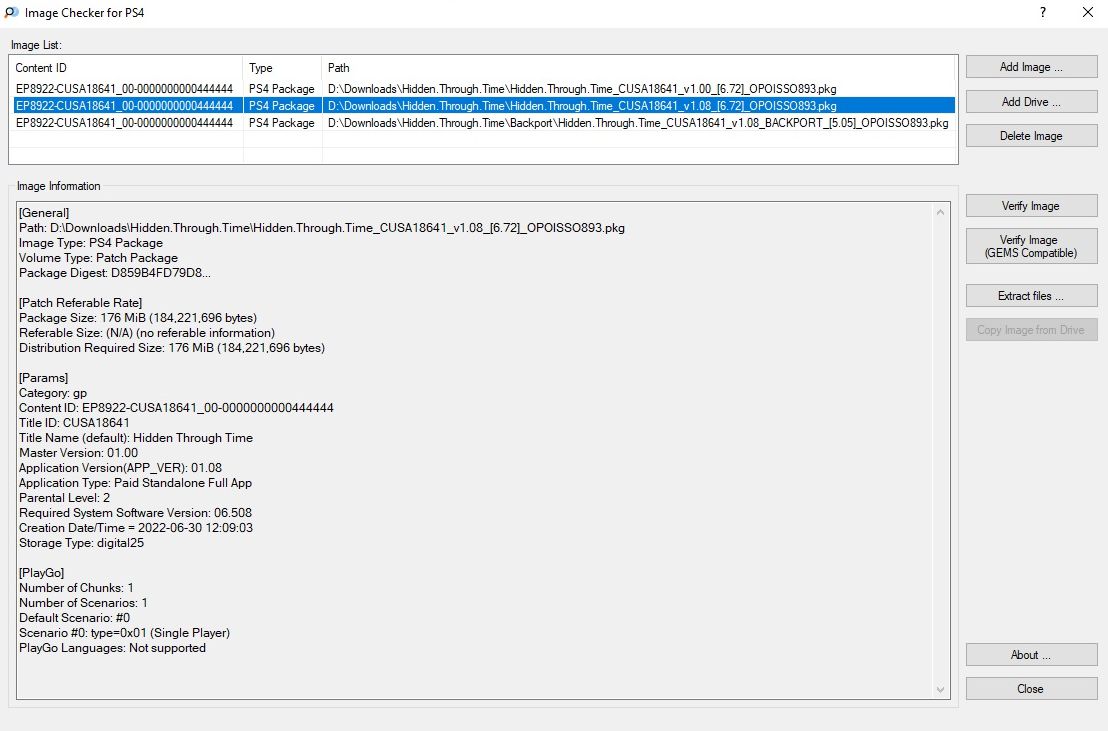
Task: Click the grayed Copy Image from Drive button
Action: [x=1031, y=330]
